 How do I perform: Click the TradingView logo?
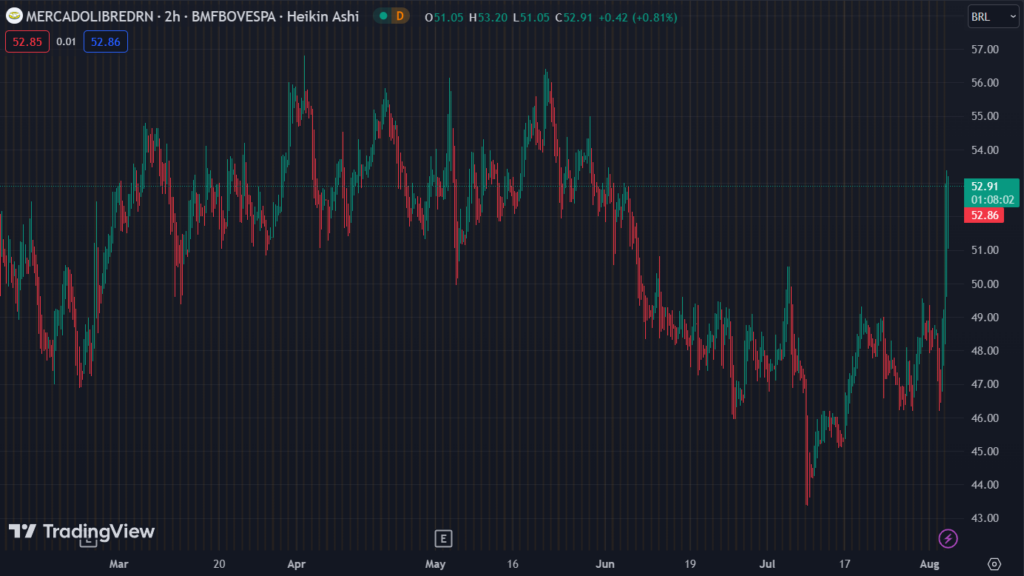click(x=82, y=533)
